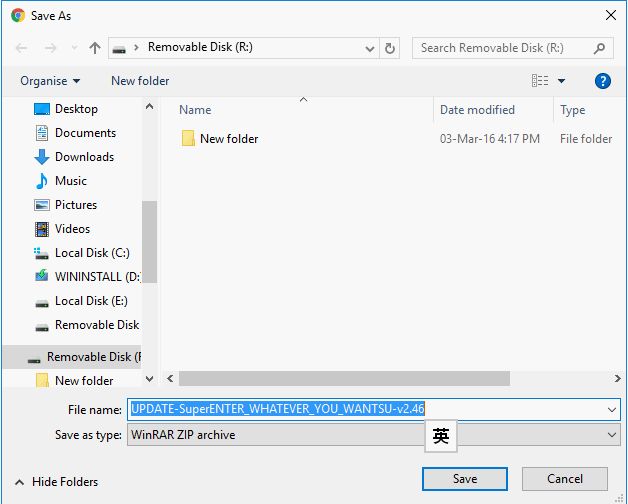The image size is (628, 504).
Task: Click the 03-Mar-16 4:17 PM date cell
Action: click(x=489, y=139)
